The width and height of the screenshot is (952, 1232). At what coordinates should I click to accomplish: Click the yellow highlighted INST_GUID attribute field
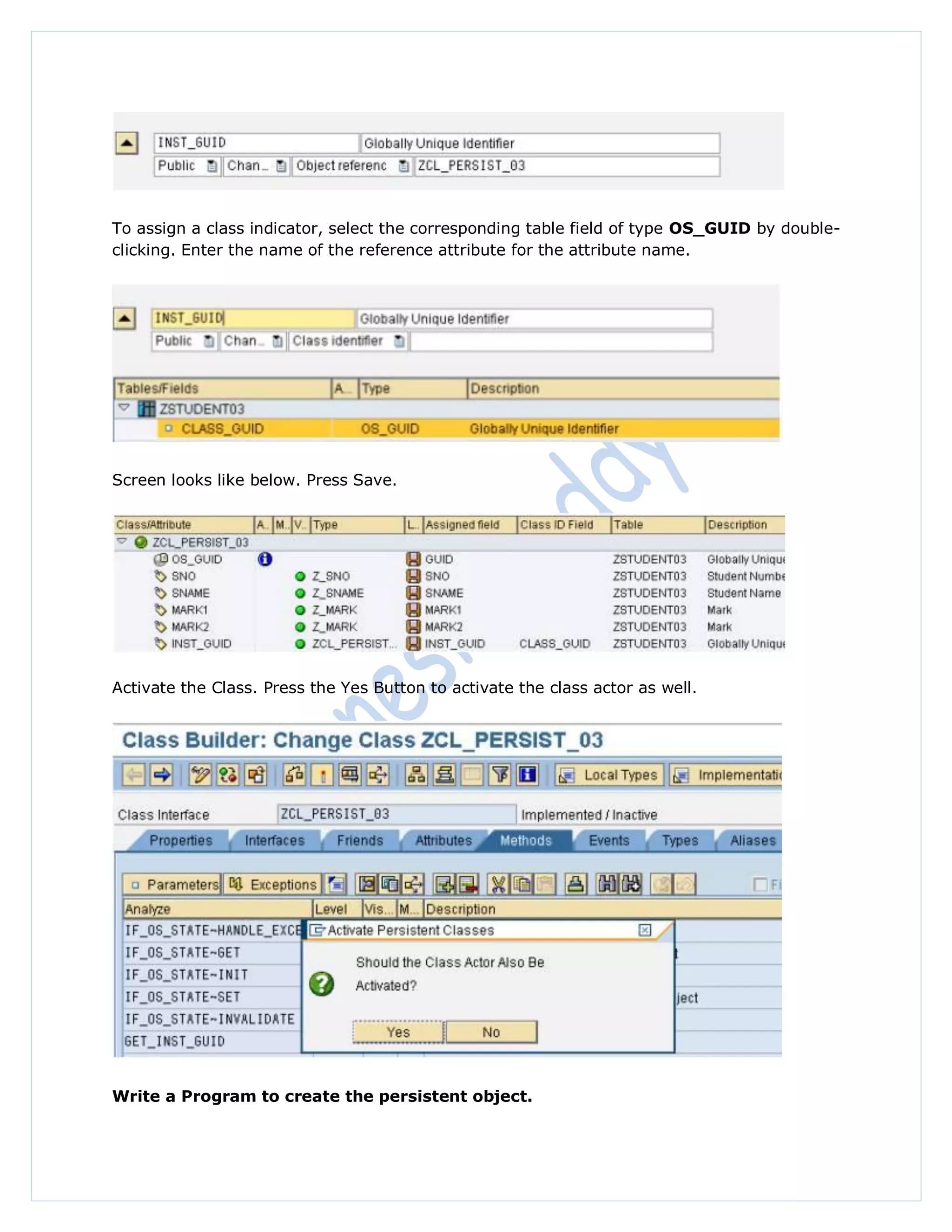253,318
